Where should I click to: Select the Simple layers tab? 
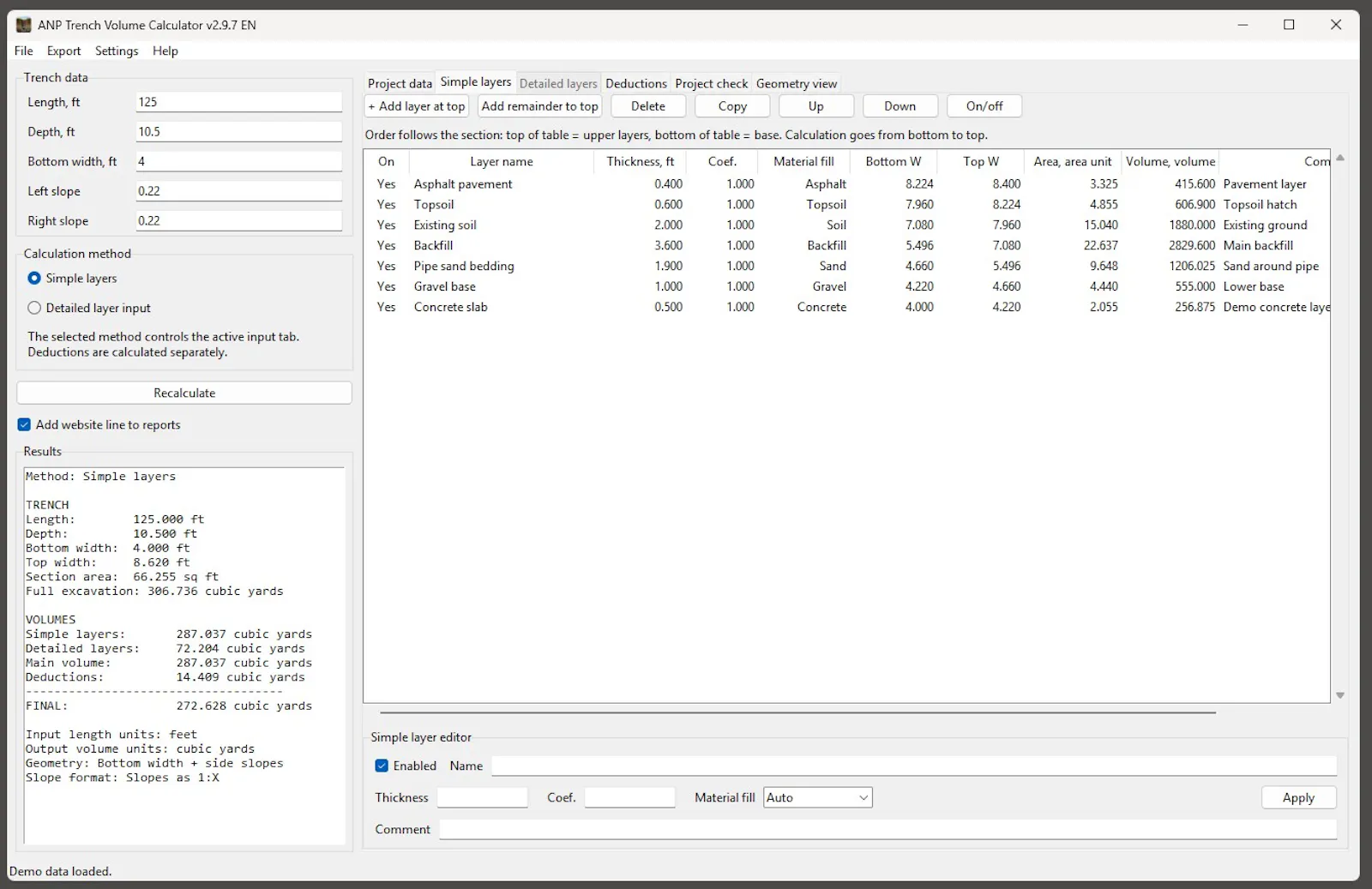click(476, 82)
